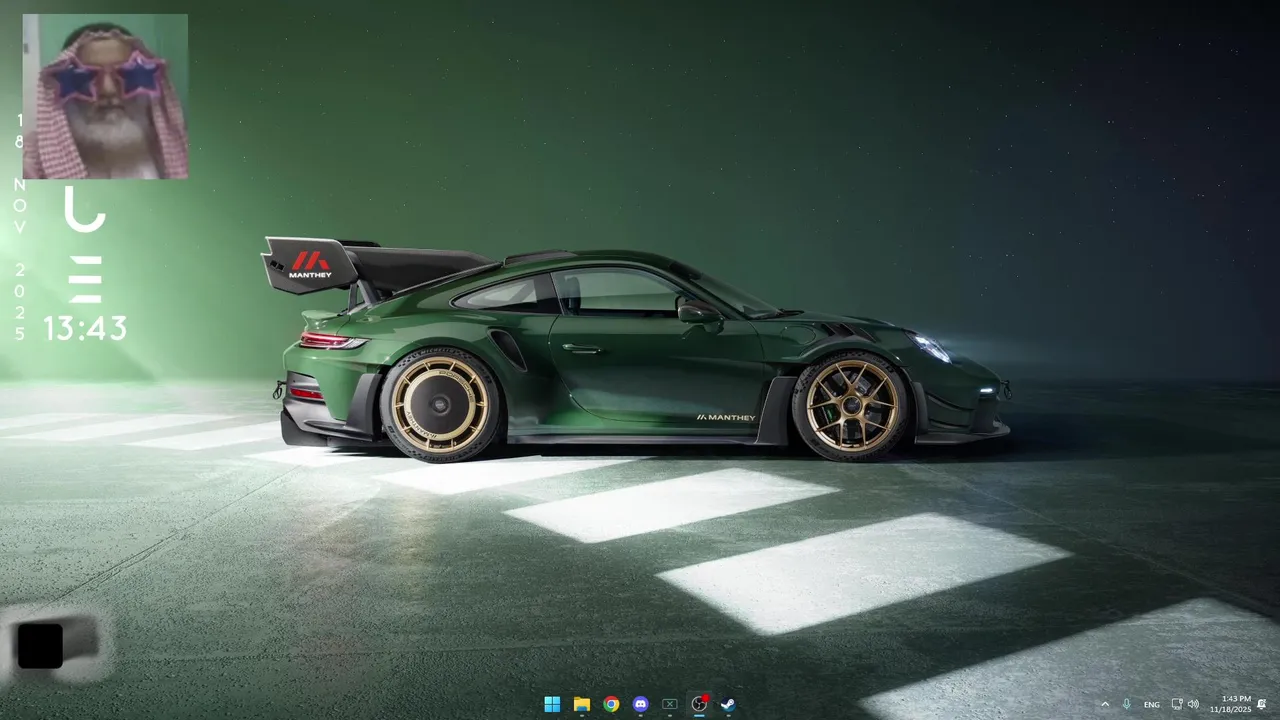Open network settings tray icon

(1177, 704)
